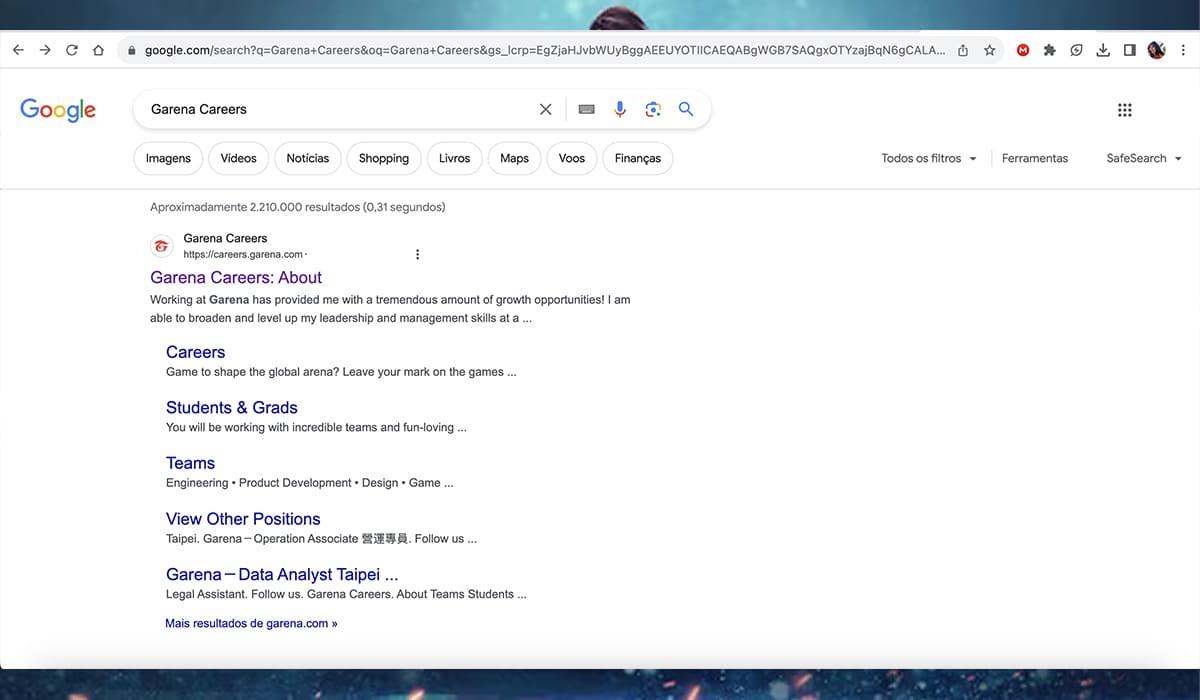Click the Garena Careers site name
Image resolution: width=1200 pixels, height=700 pixels.
pos(225,238)
